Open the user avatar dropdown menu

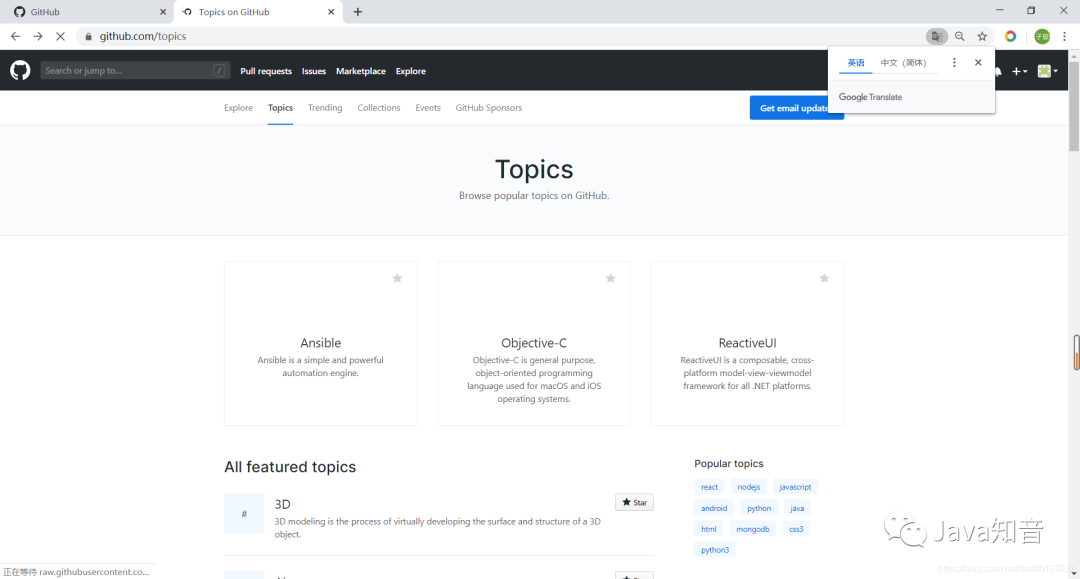tap(1048, 71)
